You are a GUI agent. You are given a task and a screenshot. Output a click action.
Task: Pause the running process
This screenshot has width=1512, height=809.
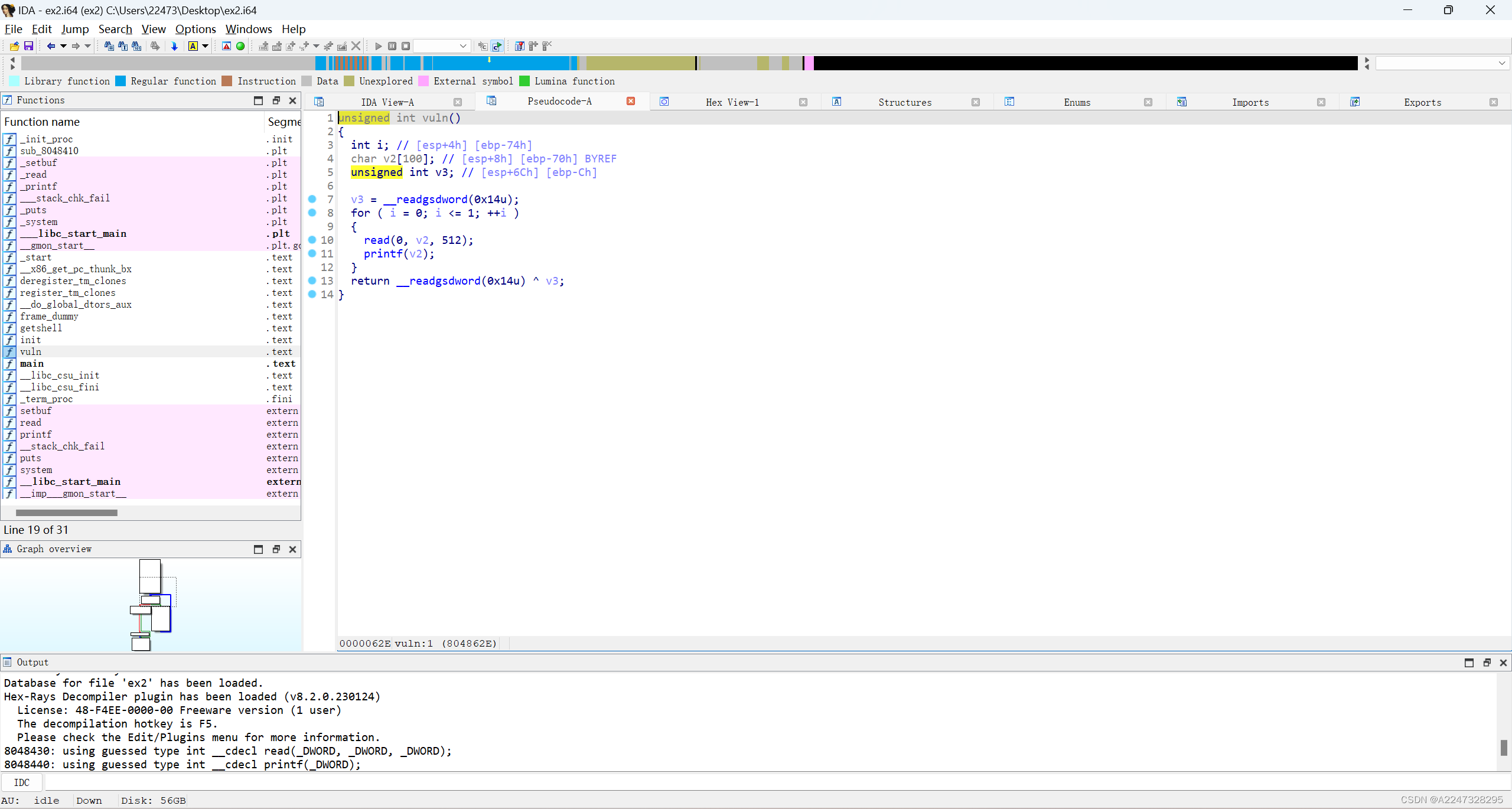392,45
